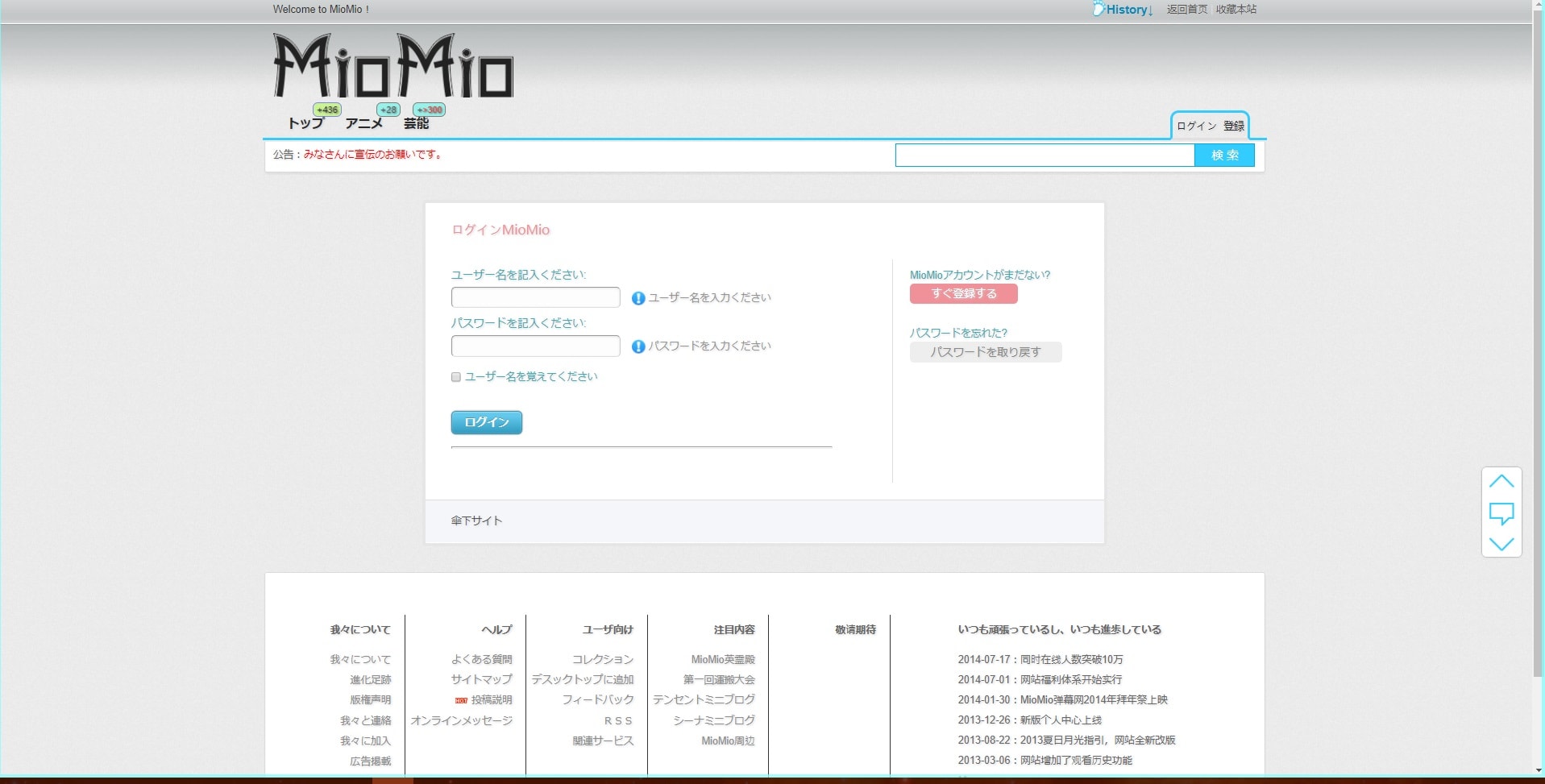Click the +28 badge above アニメ

point(388,110)
